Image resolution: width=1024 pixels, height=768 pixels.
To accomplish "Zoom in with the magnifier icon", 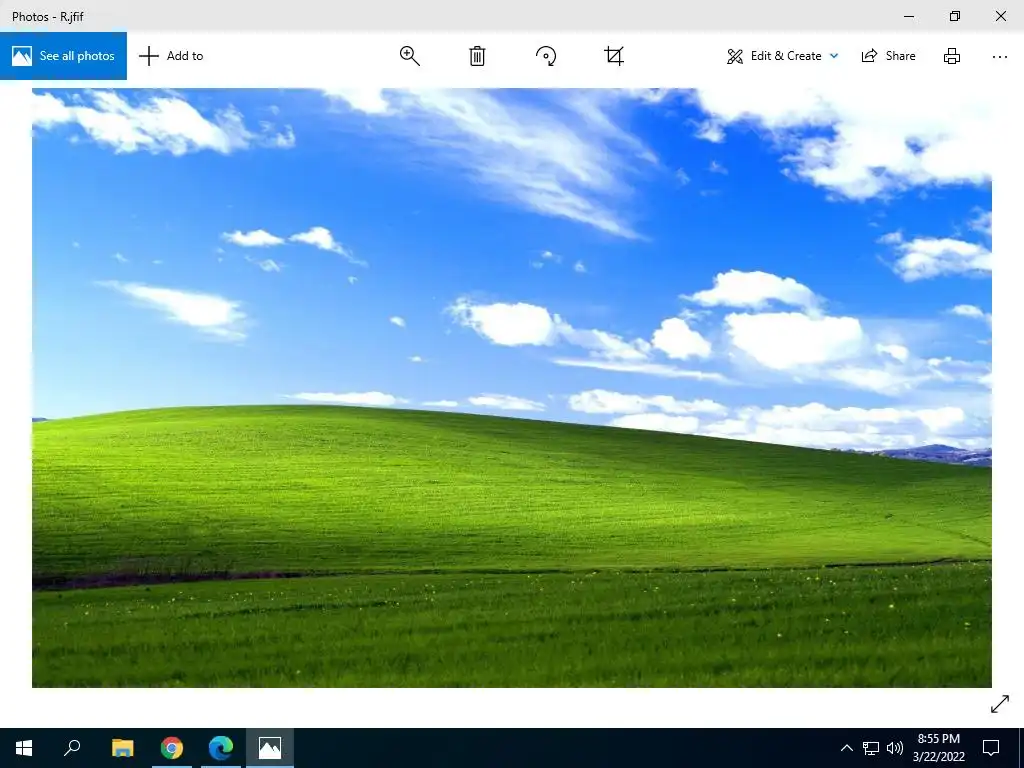I will pos(409,56).
